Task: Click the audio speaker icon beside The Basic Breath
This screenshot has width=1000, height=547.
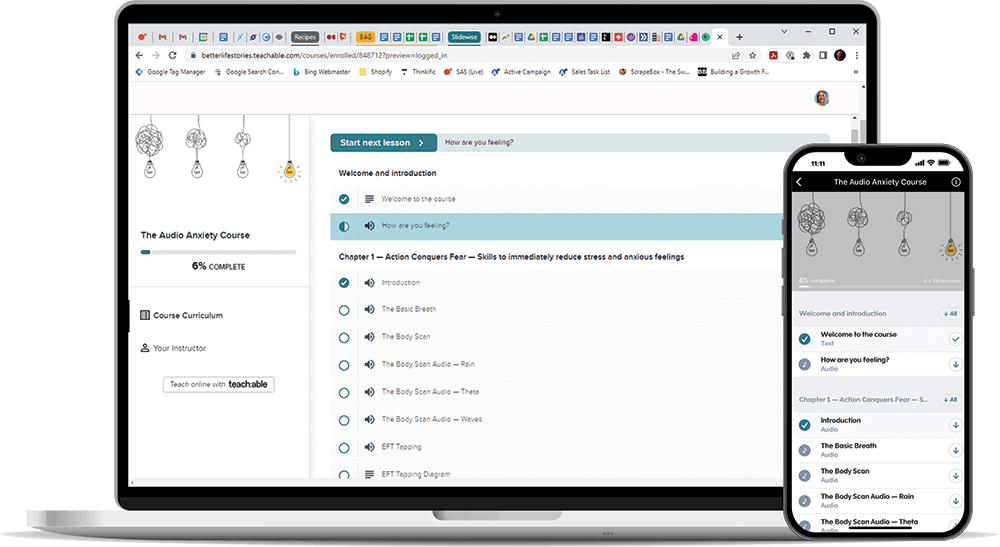Action: (x=370, y=310)
